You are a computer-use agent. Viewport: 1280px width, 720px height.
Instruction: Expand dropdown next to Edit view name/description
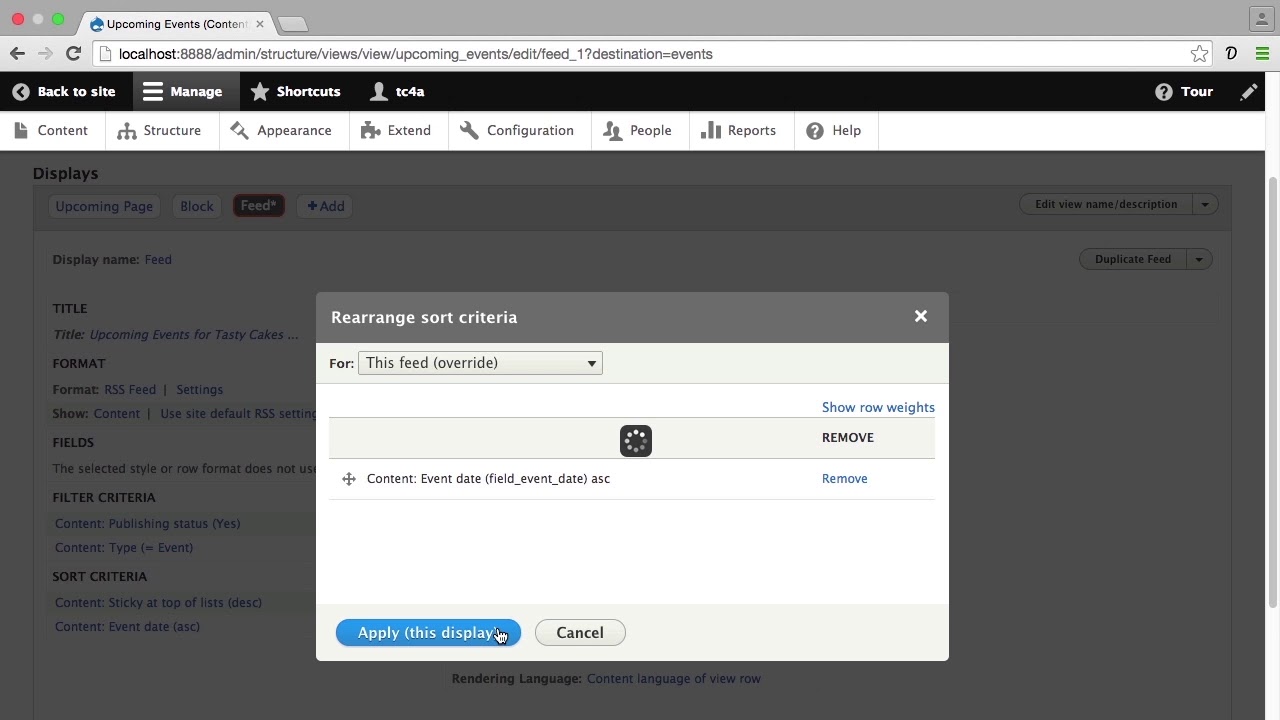tap(1205, 204)
